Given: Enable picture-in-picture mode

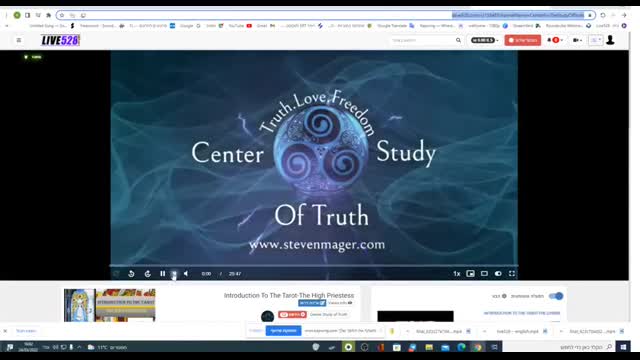Looking at the screenshot, I should pos(470,273).
